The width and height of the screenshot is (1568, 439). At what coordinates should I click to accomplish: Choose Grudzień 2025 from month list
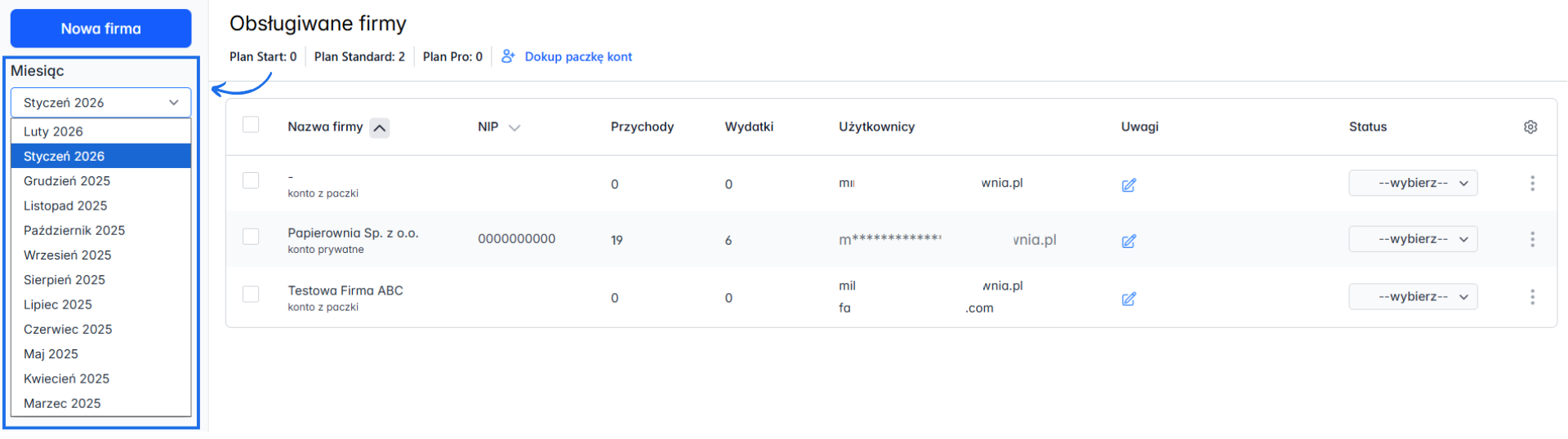click(x=67, y=181)
